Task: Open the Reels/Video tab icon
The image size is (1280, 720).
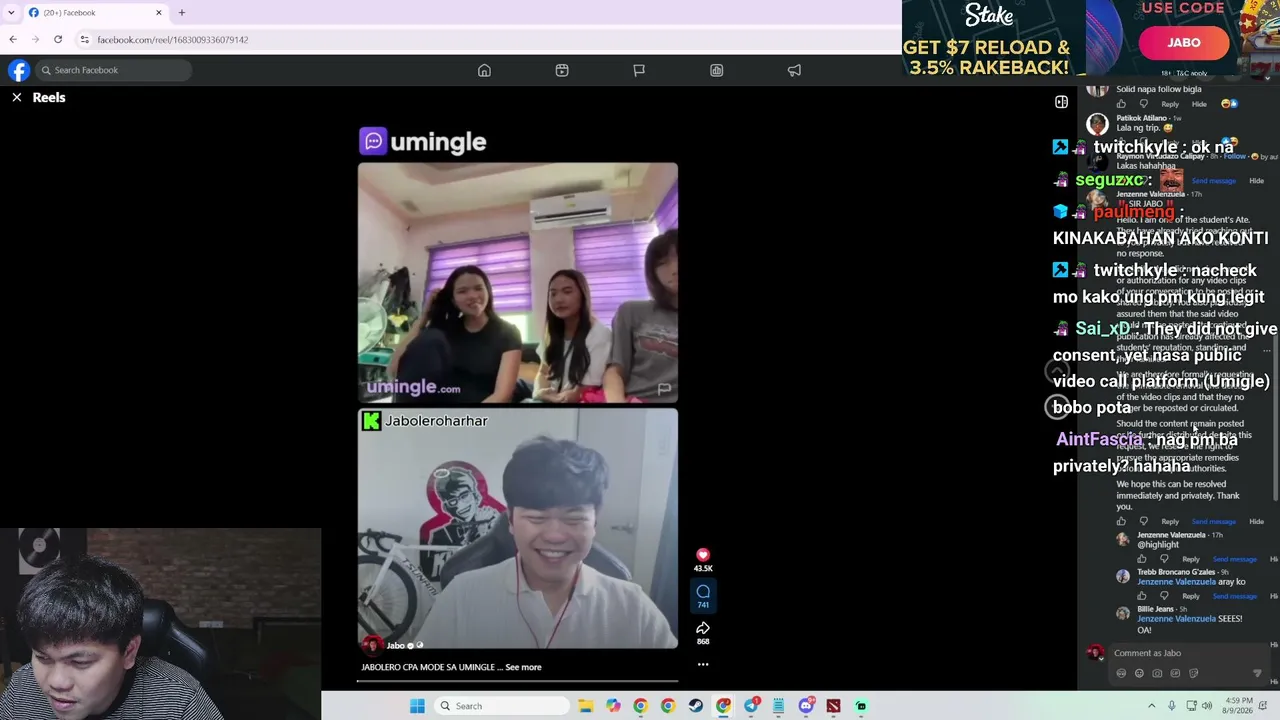Action: 562,70
